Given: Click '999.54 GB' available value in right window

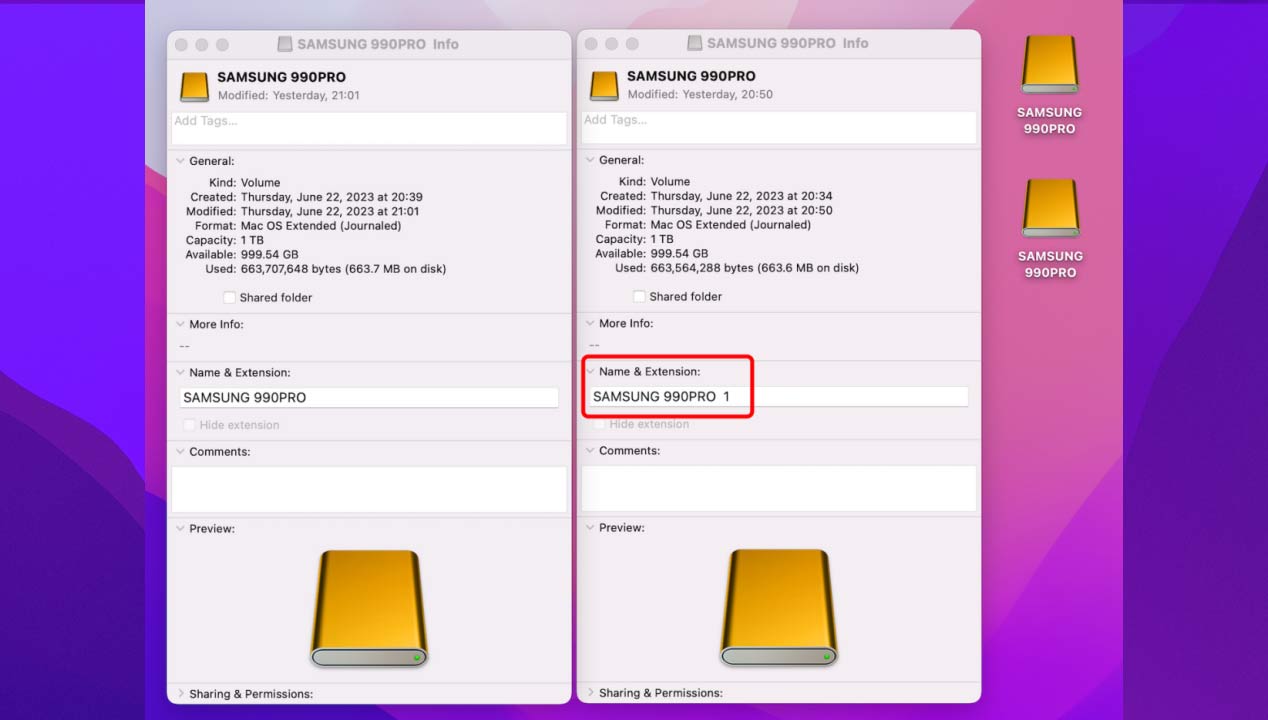Looking at the screenshot, I should [x=681, y=254].
